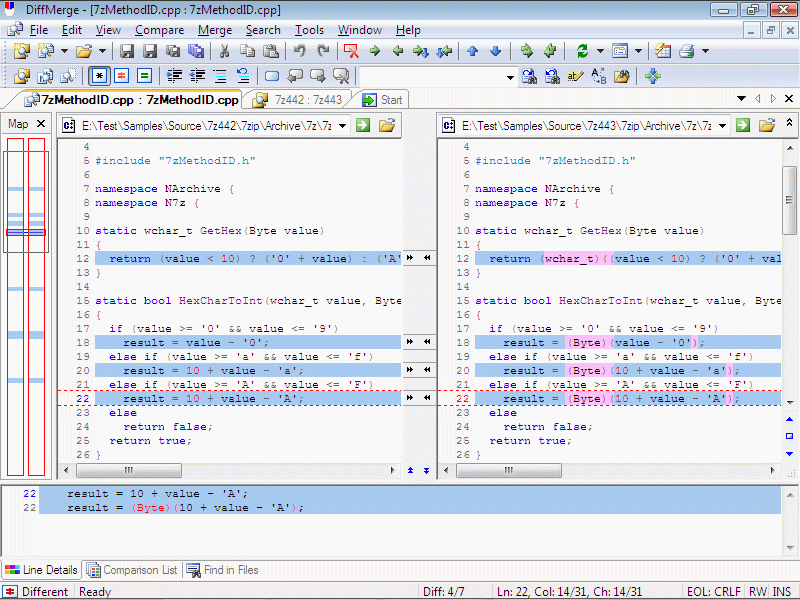Toggle the show all lines asterisk button

pos(99,76)
